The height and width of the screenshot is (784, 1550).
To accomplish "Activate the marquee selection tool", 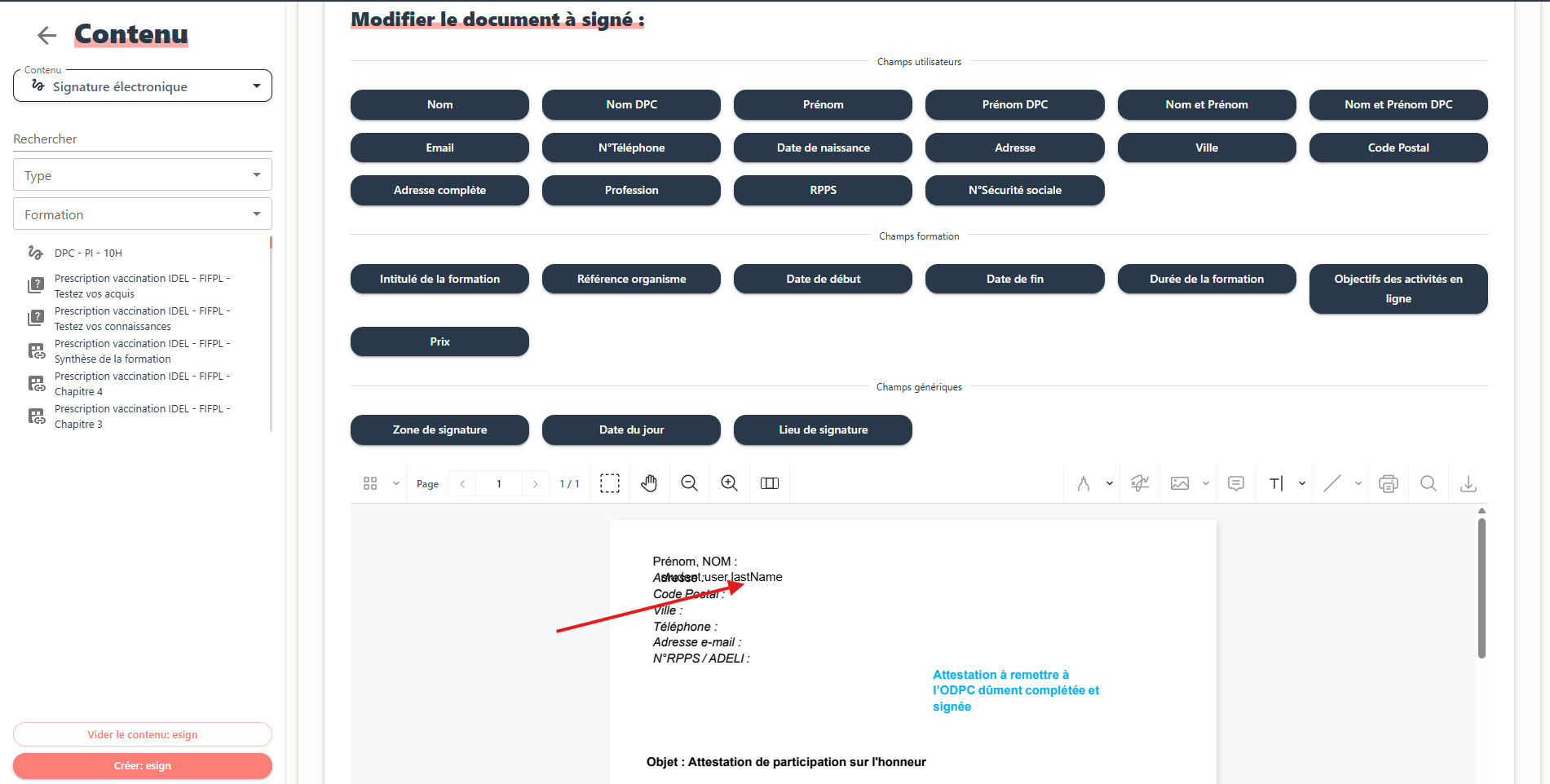I will 610,483.
